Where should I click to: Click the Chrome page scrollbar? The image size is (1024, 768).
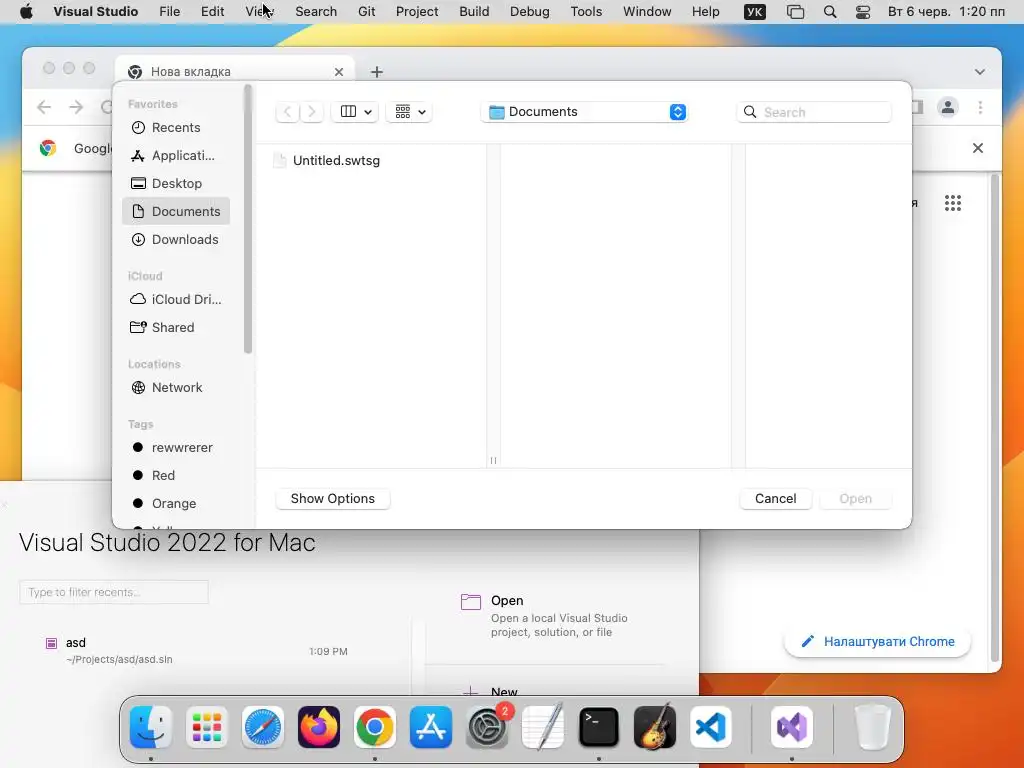pos(995,418)
